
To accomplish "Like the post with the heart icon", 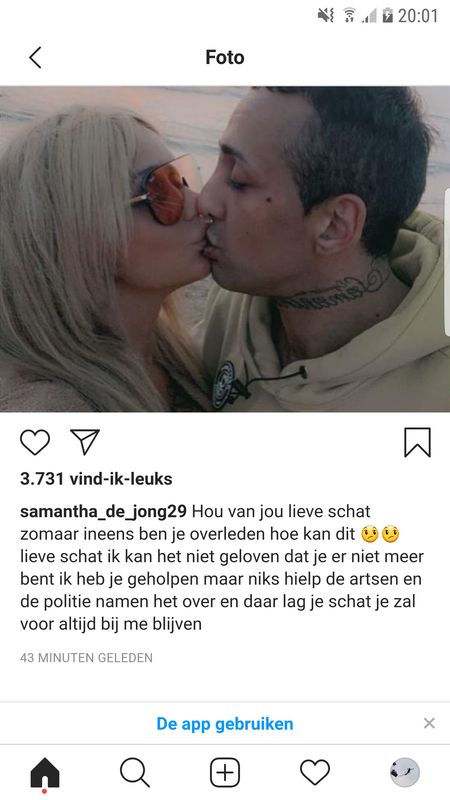I will [x=35, y=442].
